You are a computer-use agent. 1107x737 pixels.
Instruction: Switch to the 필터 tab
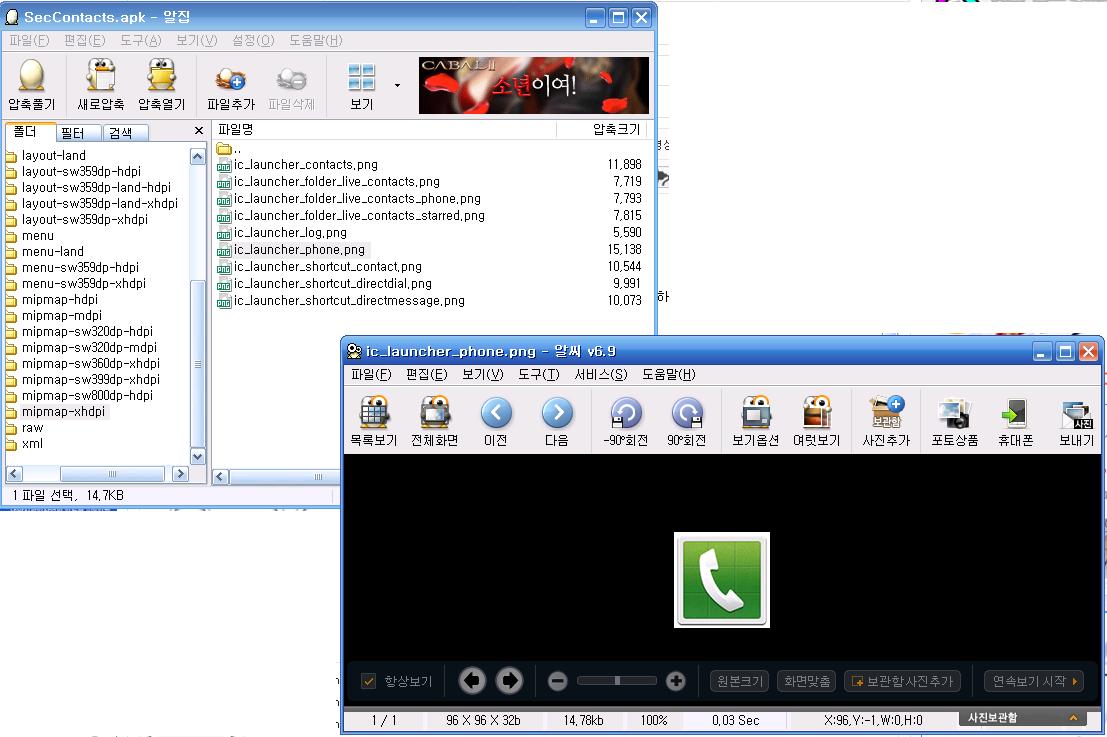tap(72, 133)
